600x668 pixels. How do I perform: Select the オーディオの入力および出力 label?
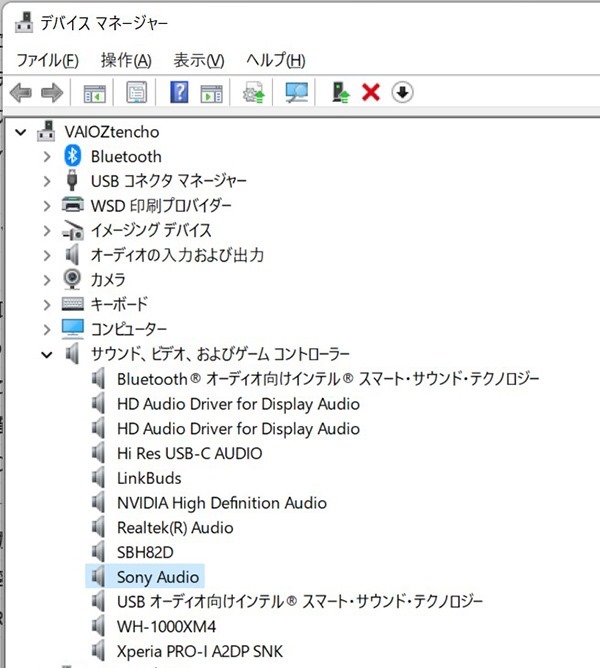click(177, 255)
